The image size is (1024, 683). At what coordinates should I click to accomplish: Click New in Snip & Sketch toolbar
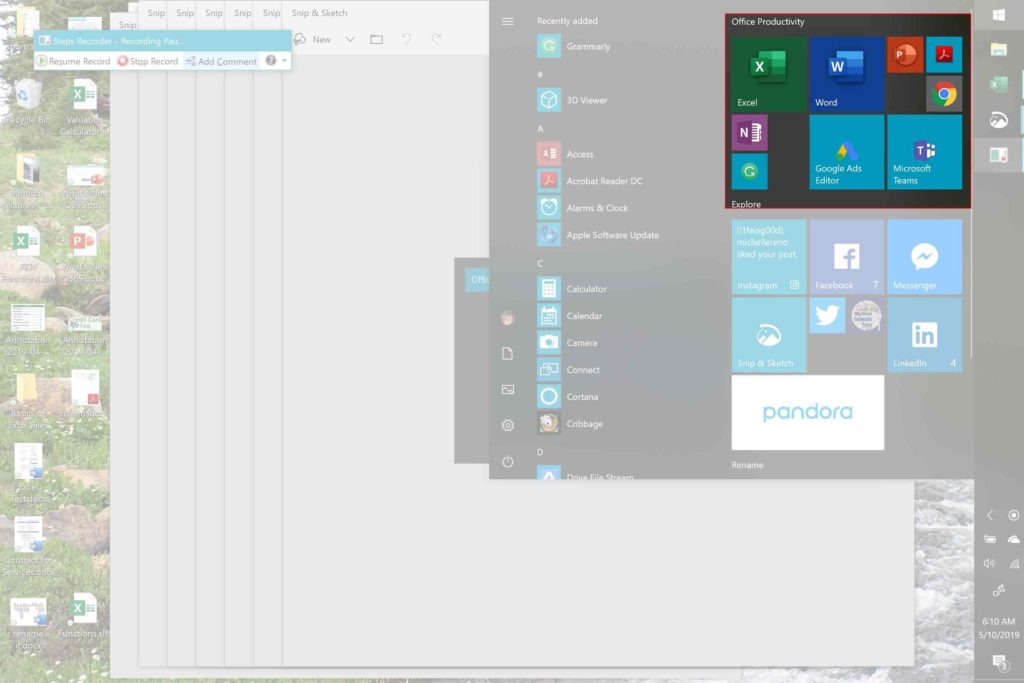[x=313, y=39]
